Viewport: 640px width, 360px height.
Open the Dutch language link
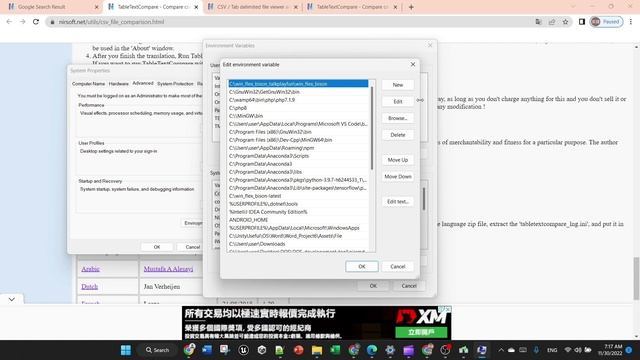click(89, 287)
